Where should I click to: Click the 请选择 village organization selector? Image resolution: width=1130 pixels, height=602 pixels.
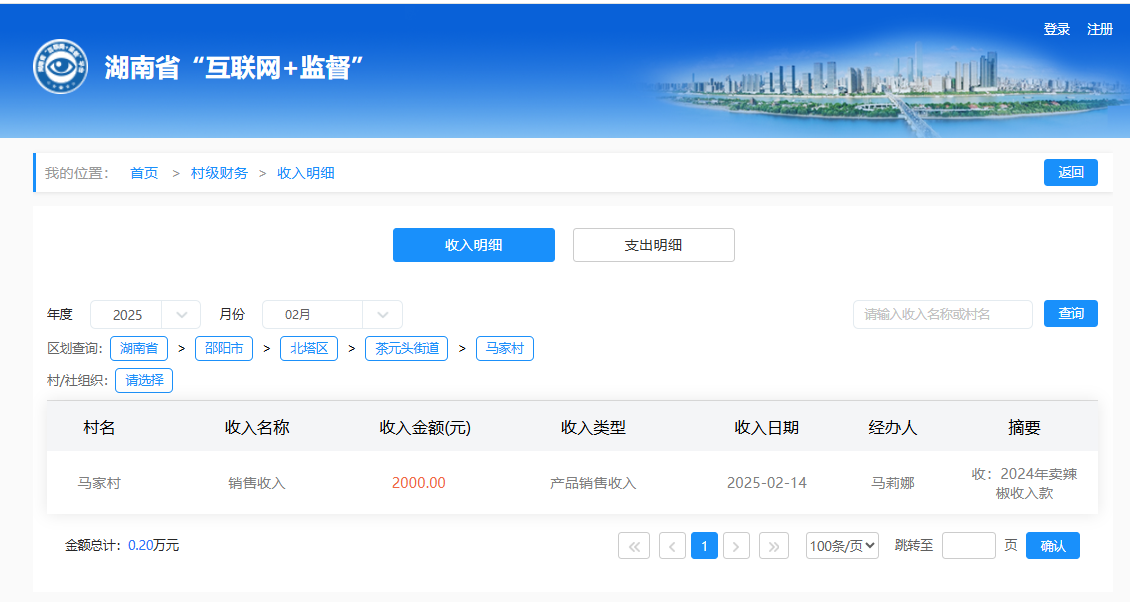tap(144, 380)
